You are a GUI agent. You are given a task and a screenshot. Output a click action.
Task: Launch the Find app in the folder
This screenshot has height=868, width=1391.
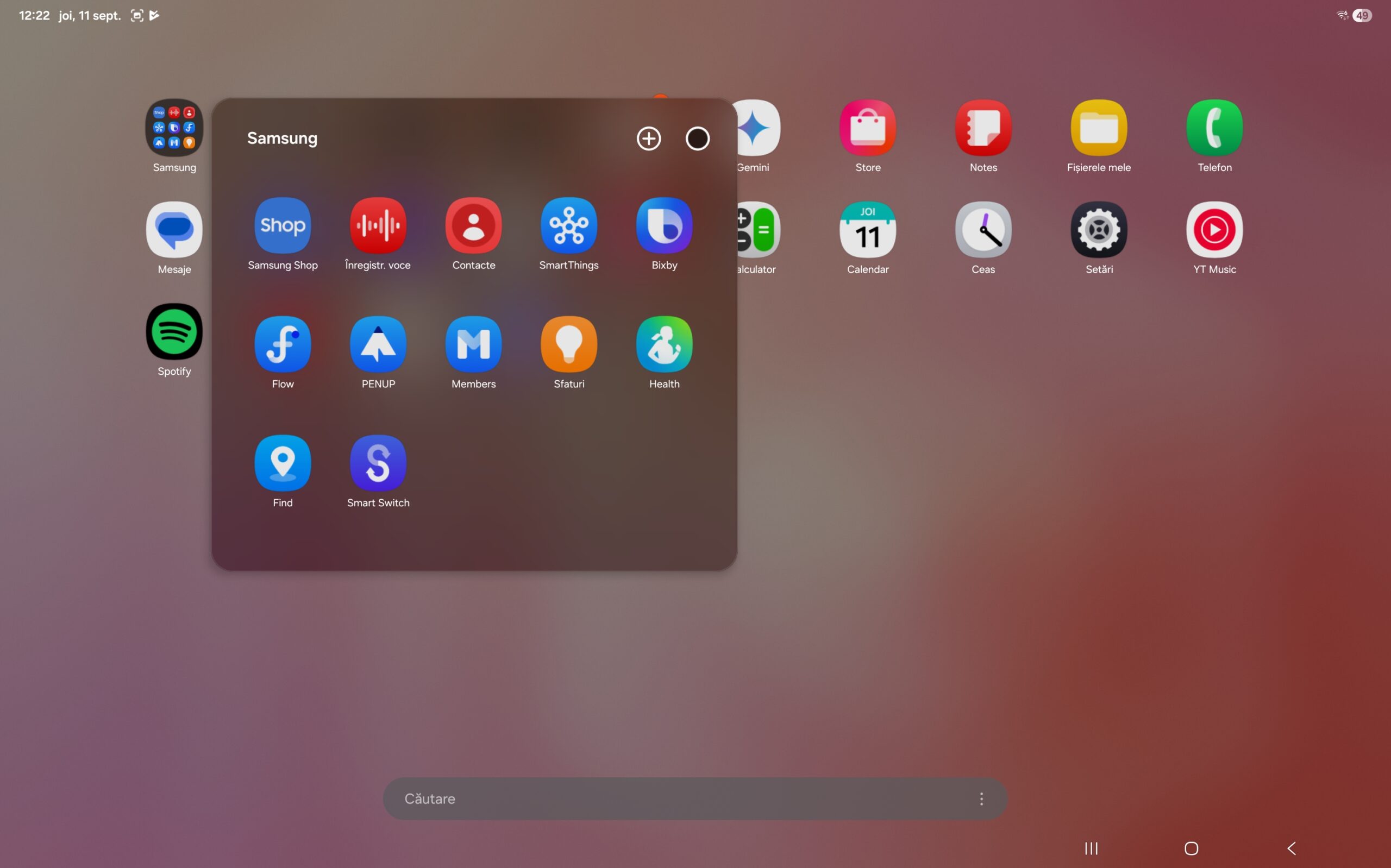(x=283, y=463)
